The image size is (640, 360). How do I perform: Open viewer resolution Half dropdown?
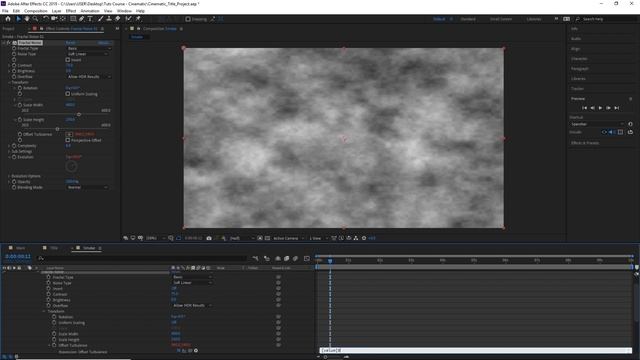tap(242, 238)
